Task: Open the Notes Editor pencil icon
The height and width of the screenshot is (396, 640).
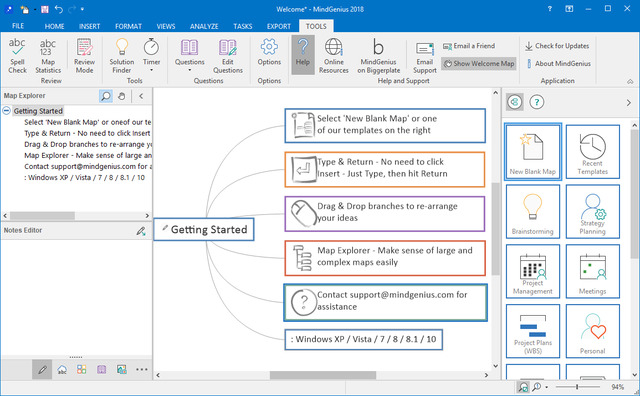Action: [x=141, y=231]
